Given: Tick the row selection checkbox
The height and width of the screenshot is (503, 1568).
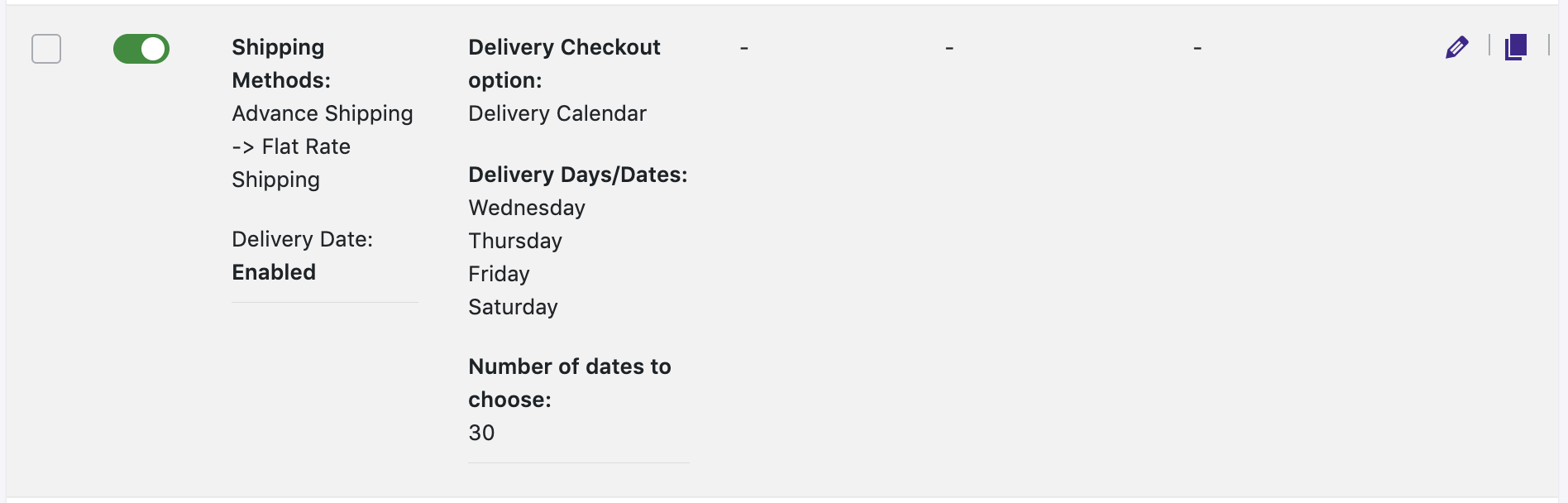Looking at the screenshot, I should pos(46,49).
